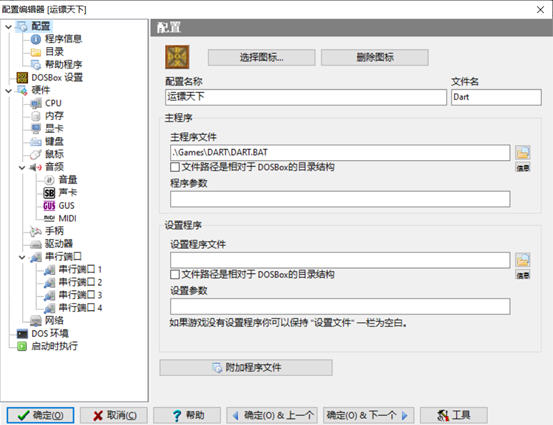
Task: Select the 硬件 tree item
Action: tap(41, 90)
